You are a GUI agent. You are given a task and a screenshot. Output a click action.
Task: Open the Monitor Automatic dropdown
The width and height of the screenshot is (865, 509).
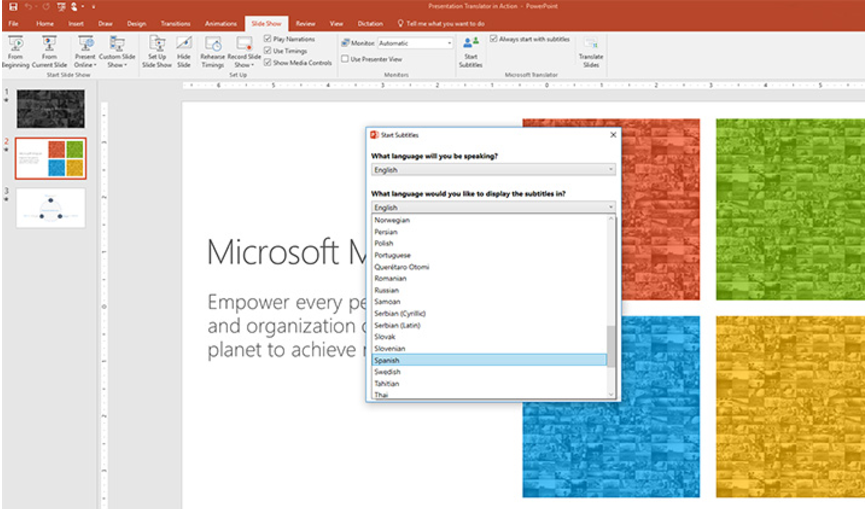(x=415, y=43)
